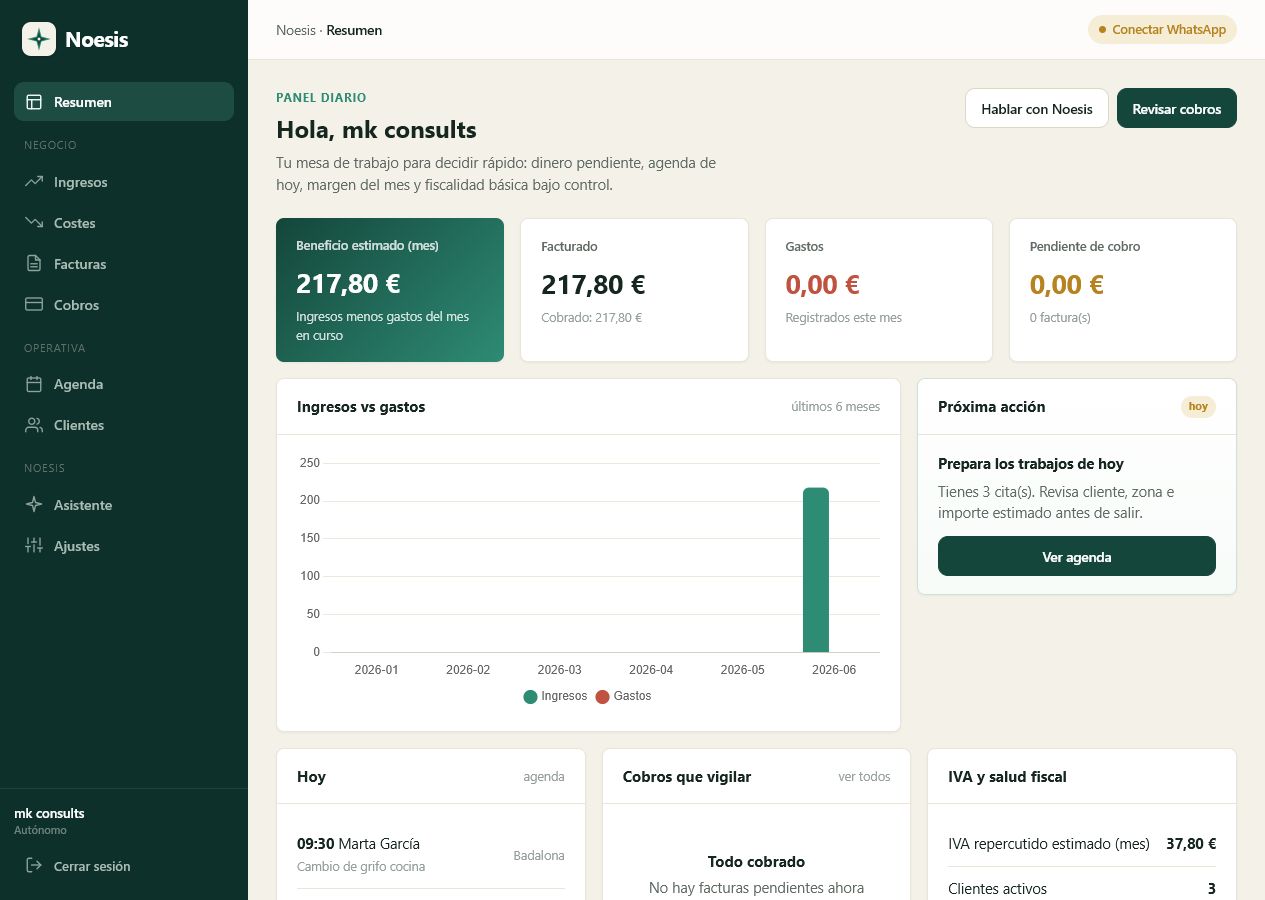Click the Clientes people icon
Viewport: 1265px width, 900px height.
pos(34,425)
